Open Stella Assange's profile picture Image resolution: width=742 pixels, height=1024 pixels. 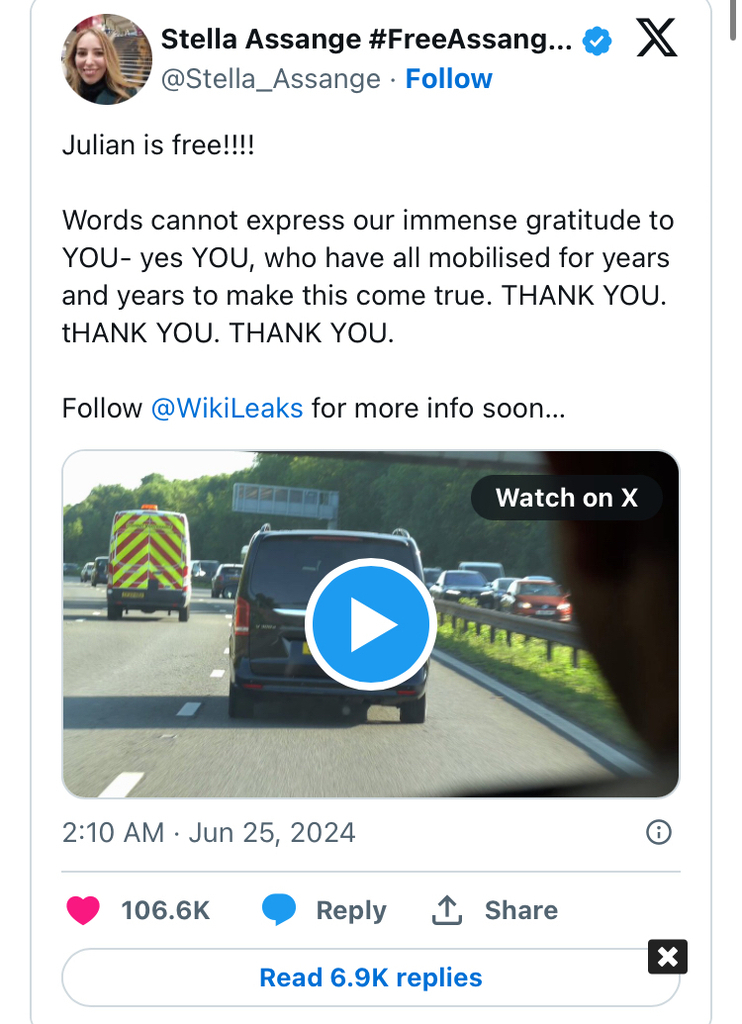(106, 59)
